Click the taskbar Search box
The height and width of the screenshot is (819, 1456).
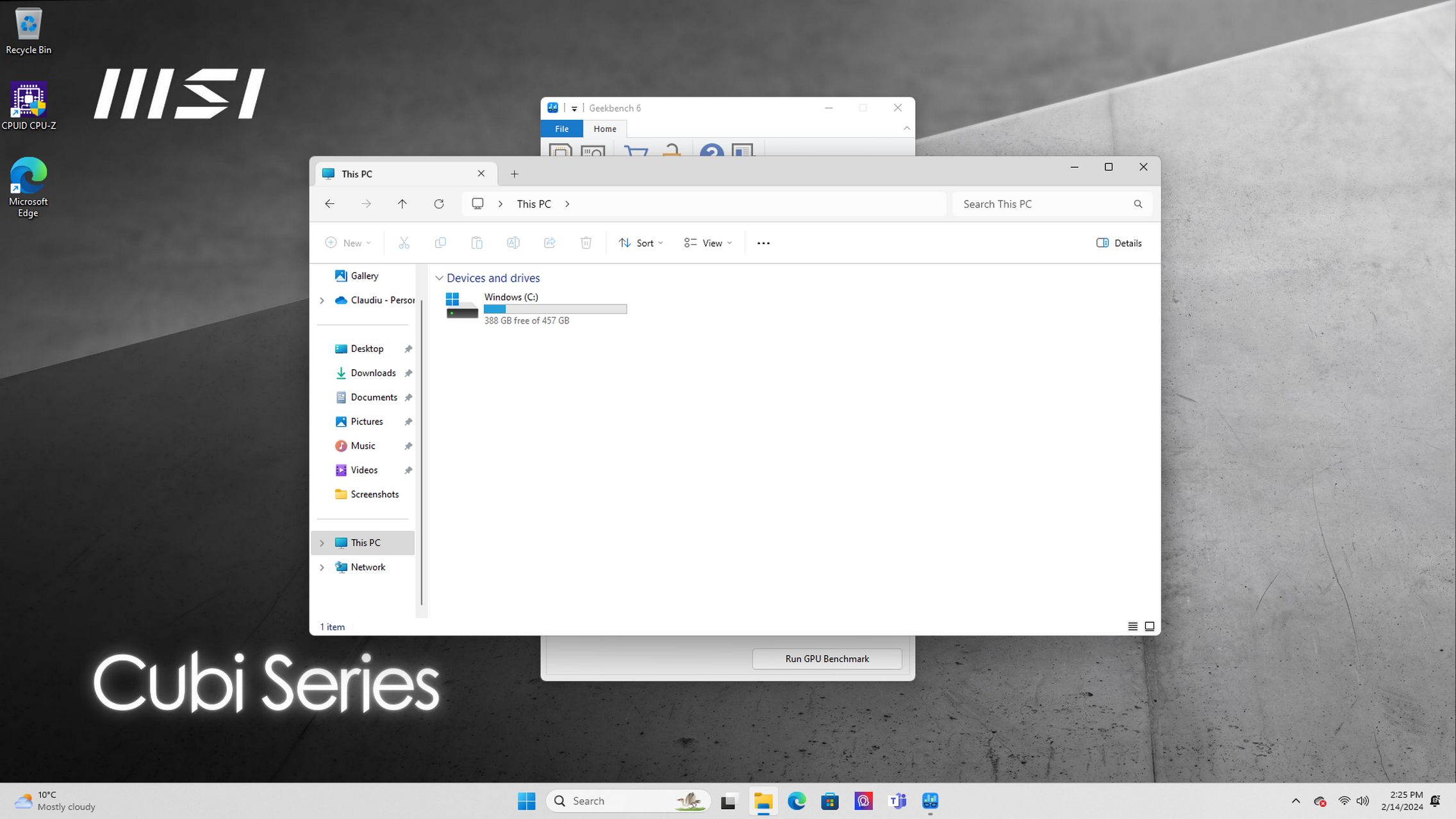(x=629, y=801)
